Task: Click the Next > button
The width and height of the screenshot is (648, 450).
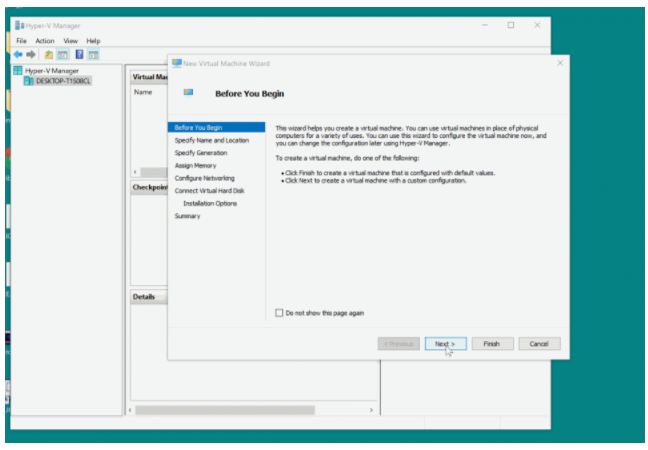Action: coord(446,344)
